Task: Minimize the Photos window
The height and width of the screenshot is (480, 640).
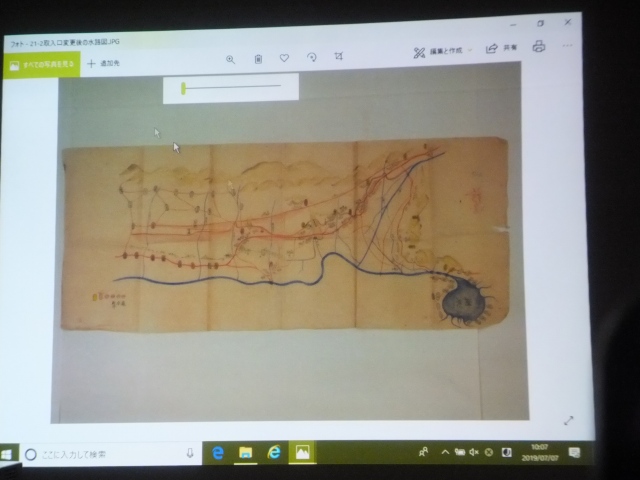Action: 513,25
